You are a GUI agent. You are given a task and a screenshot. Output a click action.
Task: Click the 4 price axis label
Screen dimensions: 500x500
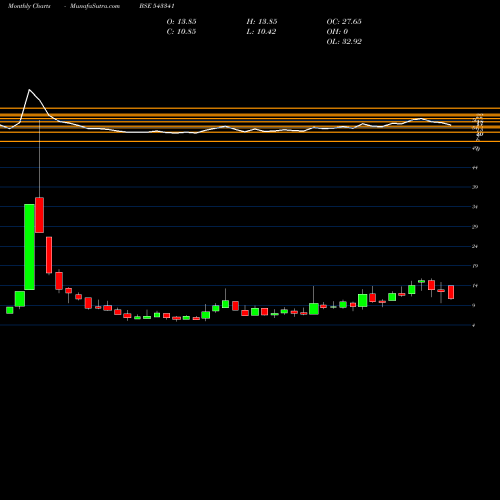pos(474,325)
